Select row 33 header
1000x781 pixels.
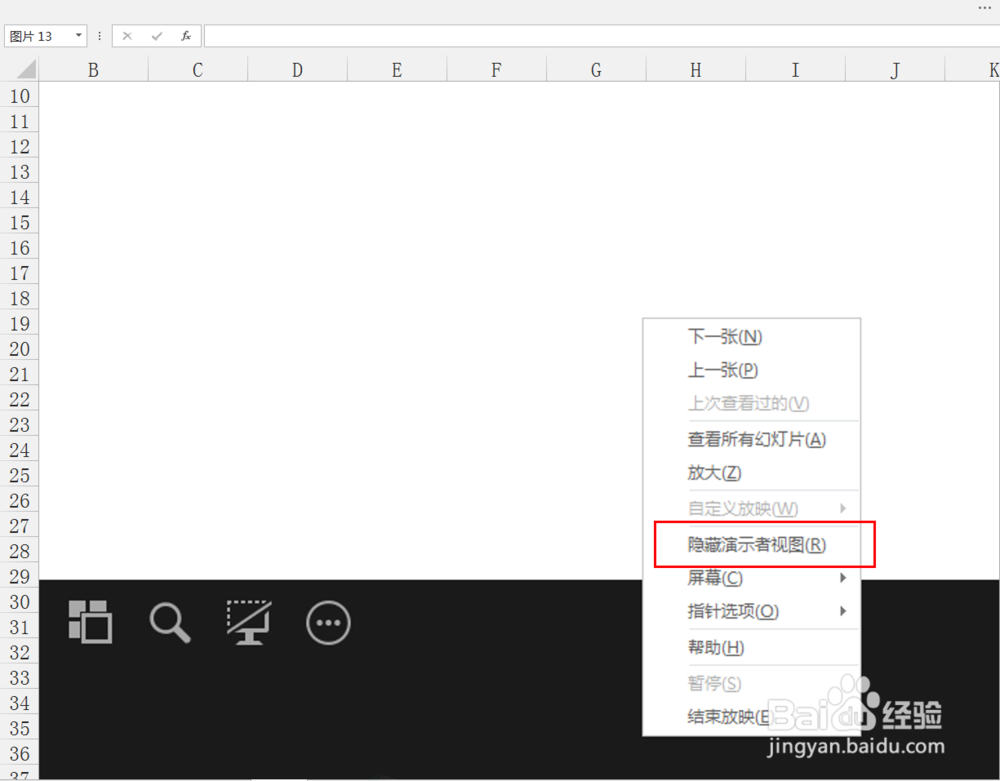pos(19,677)
